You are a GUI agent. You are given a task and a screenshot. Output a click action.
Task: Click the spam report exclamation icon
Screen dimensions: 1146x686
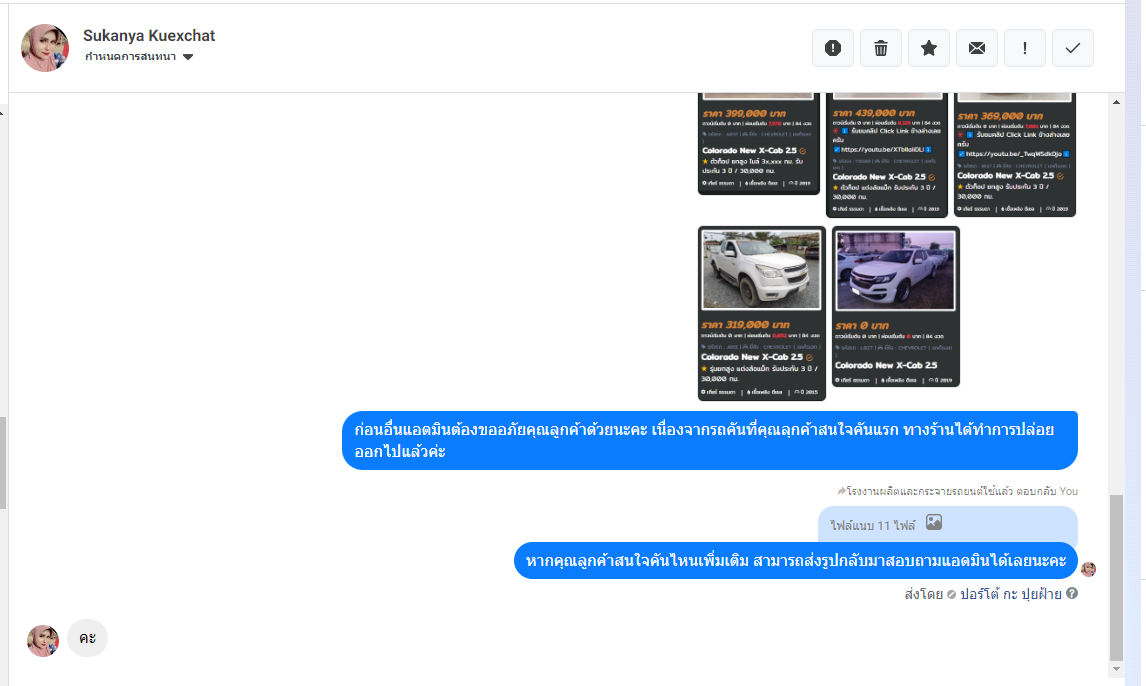pos(832,48)
